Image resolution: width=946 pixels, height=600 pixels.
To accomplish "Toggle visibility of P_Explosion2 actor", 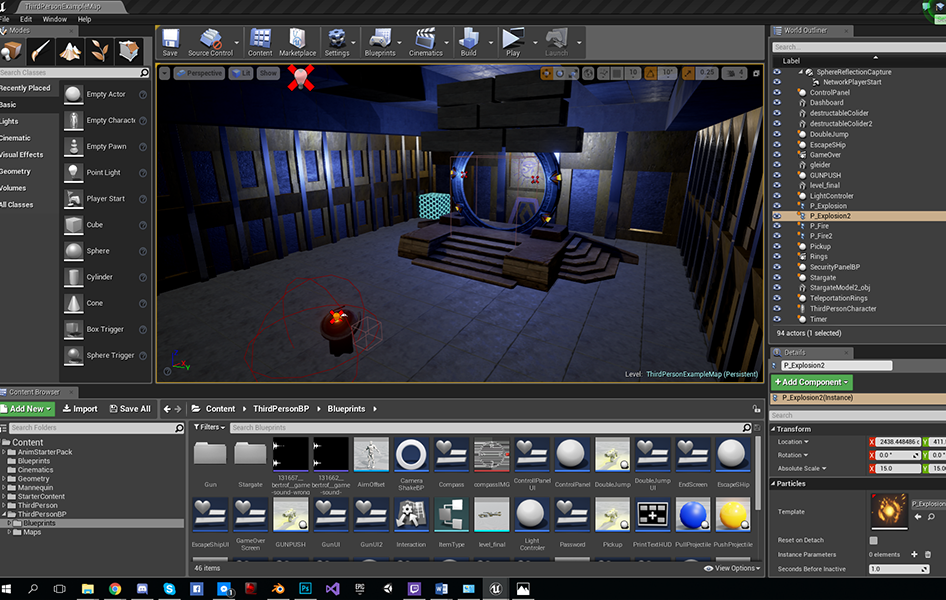I will click(777, 216).
